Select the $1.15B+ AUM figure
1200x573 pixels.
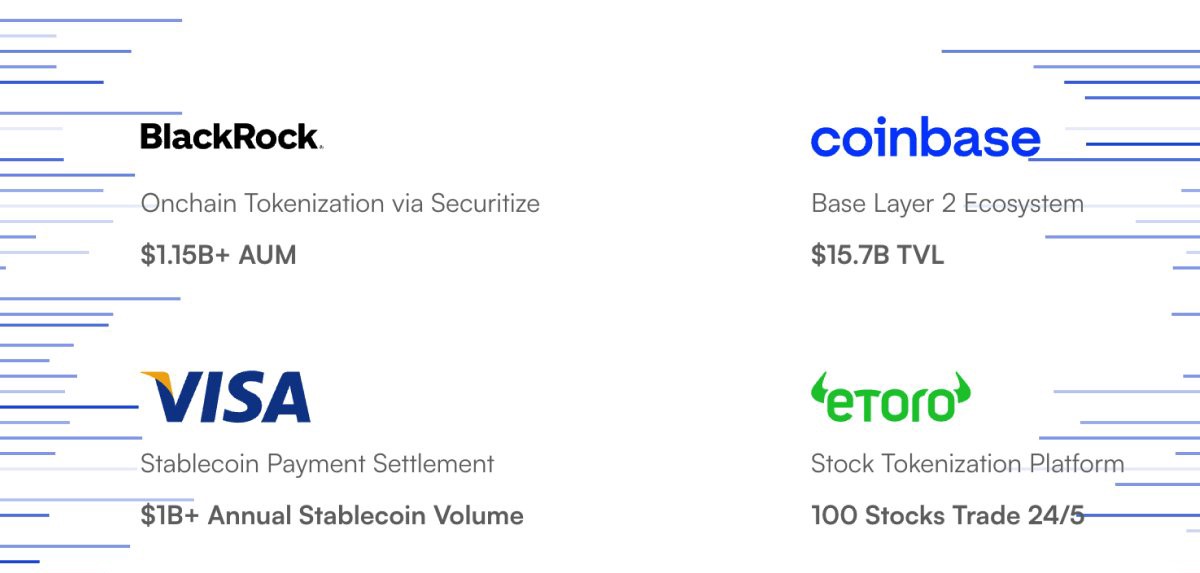pyautogui.click(x=218, y=255)
